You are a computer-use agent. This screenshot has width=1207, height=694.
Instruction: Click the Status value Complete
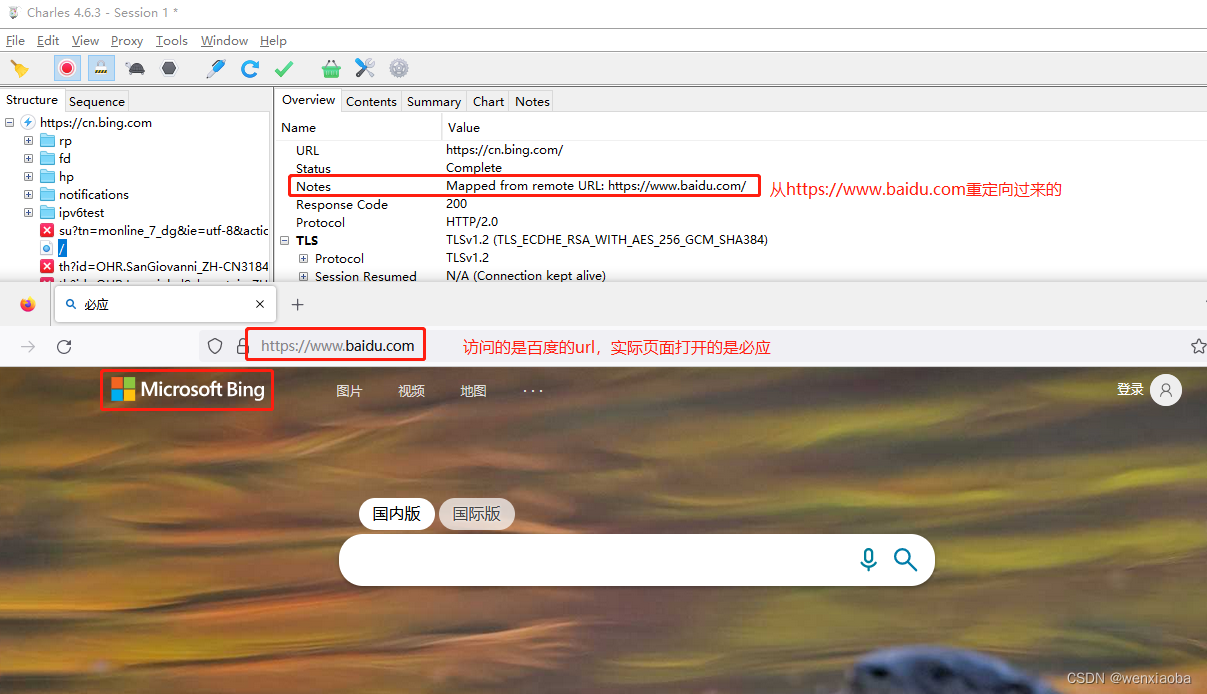[474, 168]
